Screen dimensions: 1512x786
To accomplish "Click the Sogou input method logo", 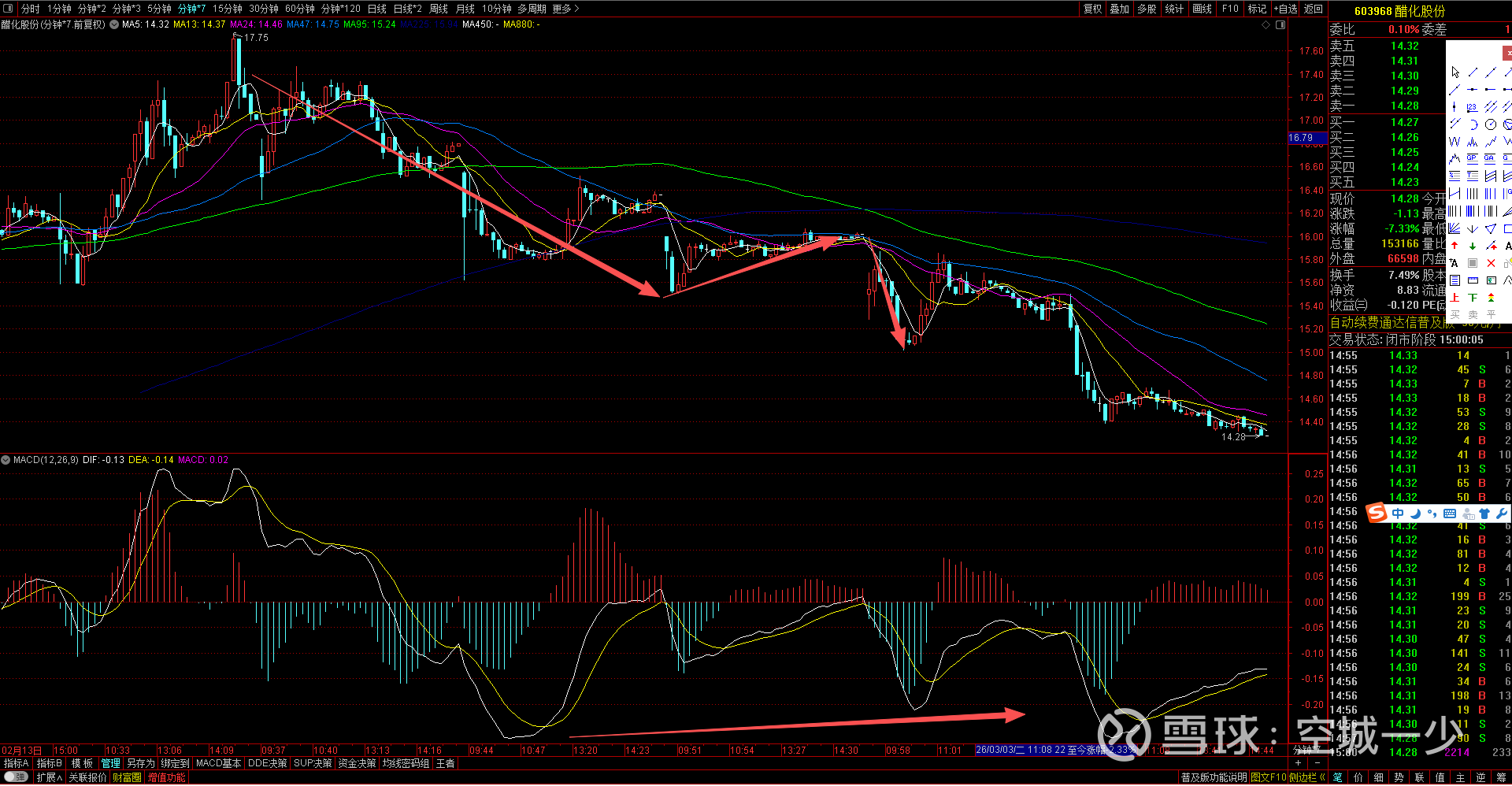I will 1377,513.
